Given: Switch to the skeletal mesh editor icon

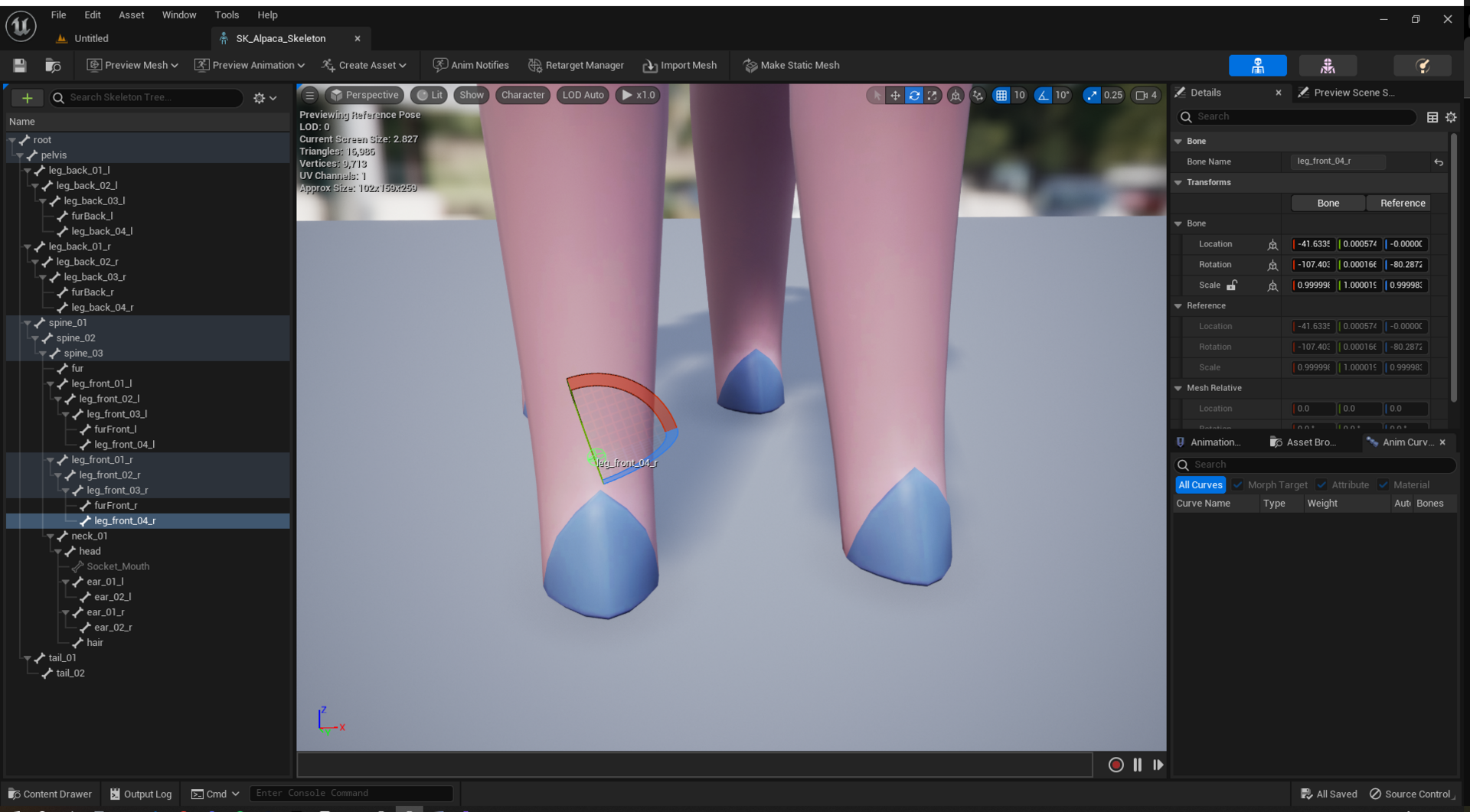Looking at the screenshot, I should point(1328,65).
